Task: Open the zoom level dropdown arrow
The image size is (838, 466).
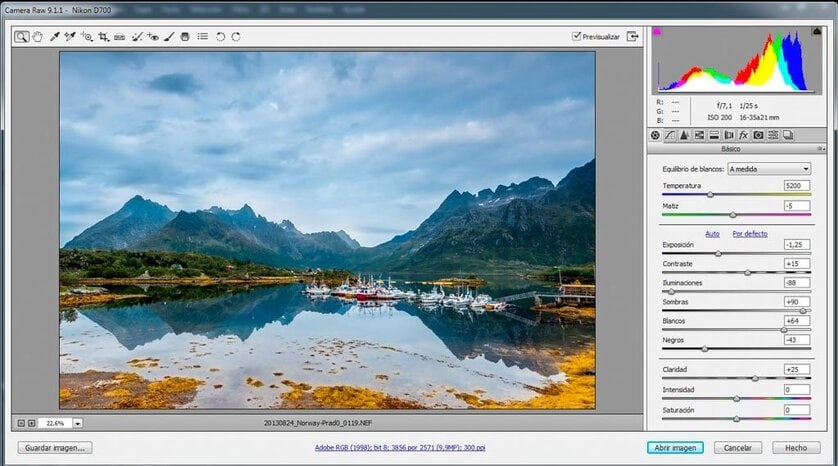Action: pyautogui.click(x=78, y=424)
